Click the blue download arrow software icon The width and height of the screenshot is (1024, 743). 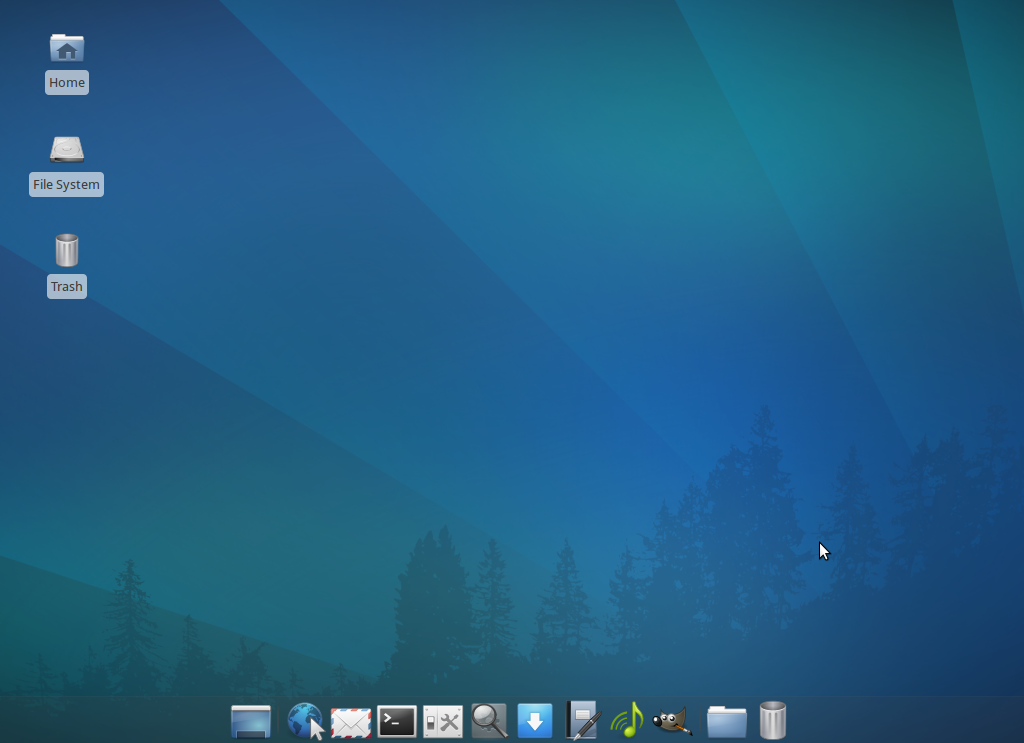pos(535,721)
